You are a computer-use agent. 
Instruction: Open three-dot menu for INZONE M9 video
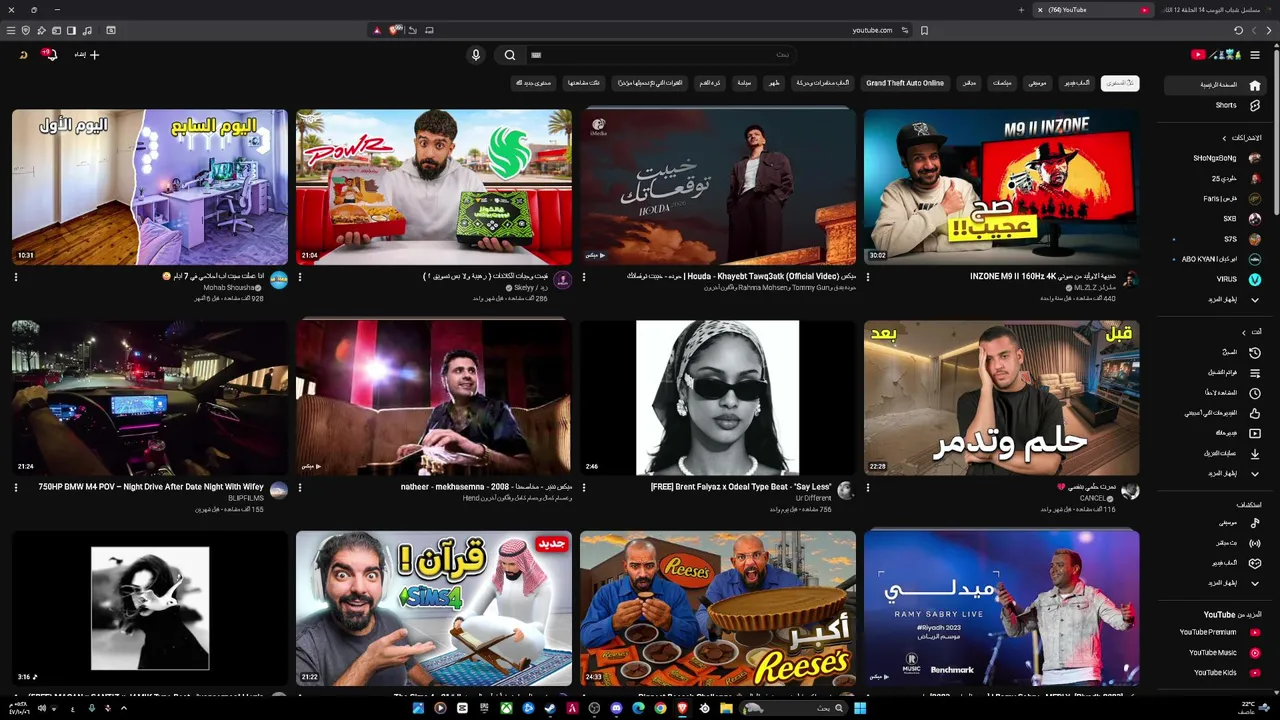click(868, 277)
